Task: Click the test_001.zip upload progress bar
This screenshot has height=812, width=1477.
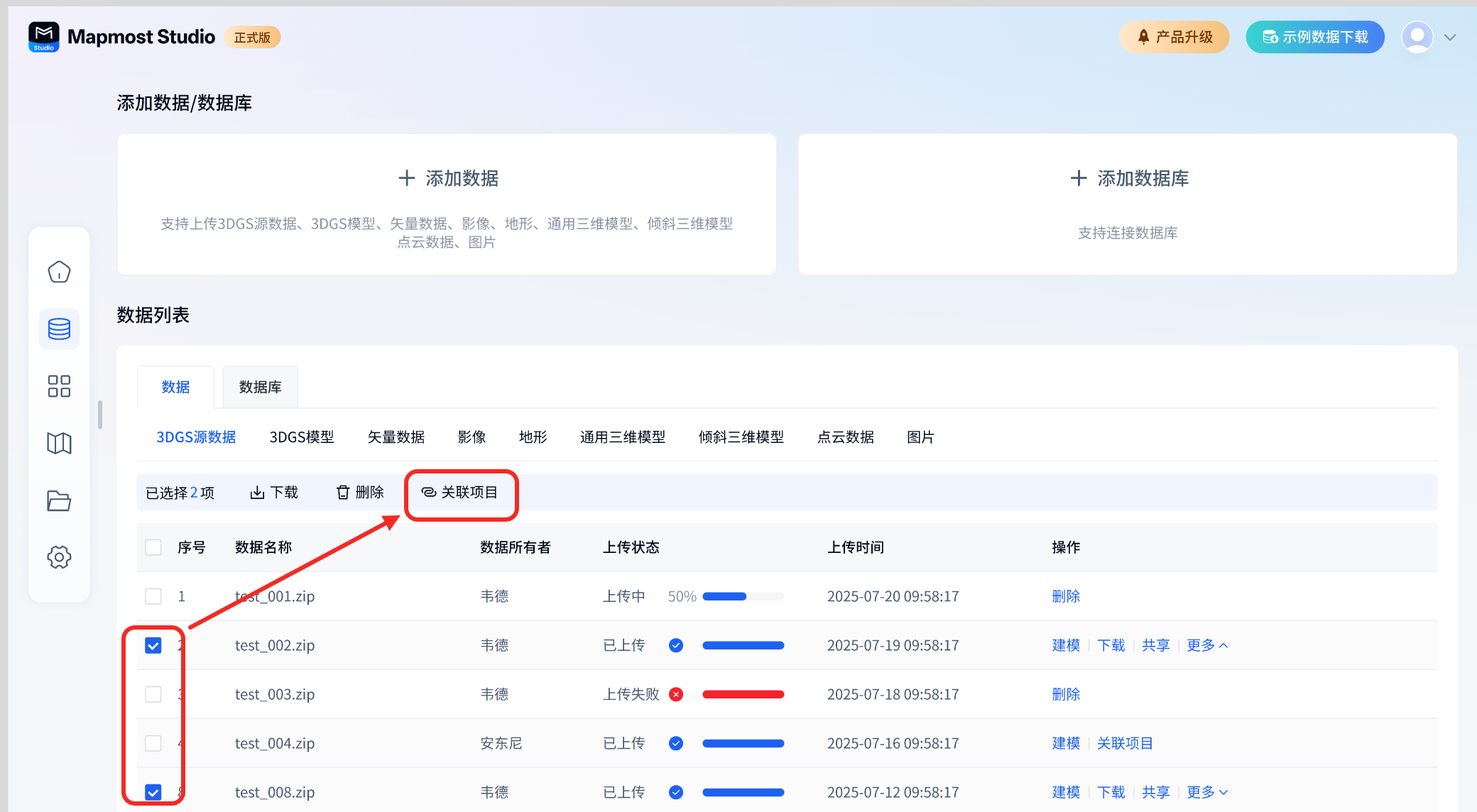Action: point(743,596)
